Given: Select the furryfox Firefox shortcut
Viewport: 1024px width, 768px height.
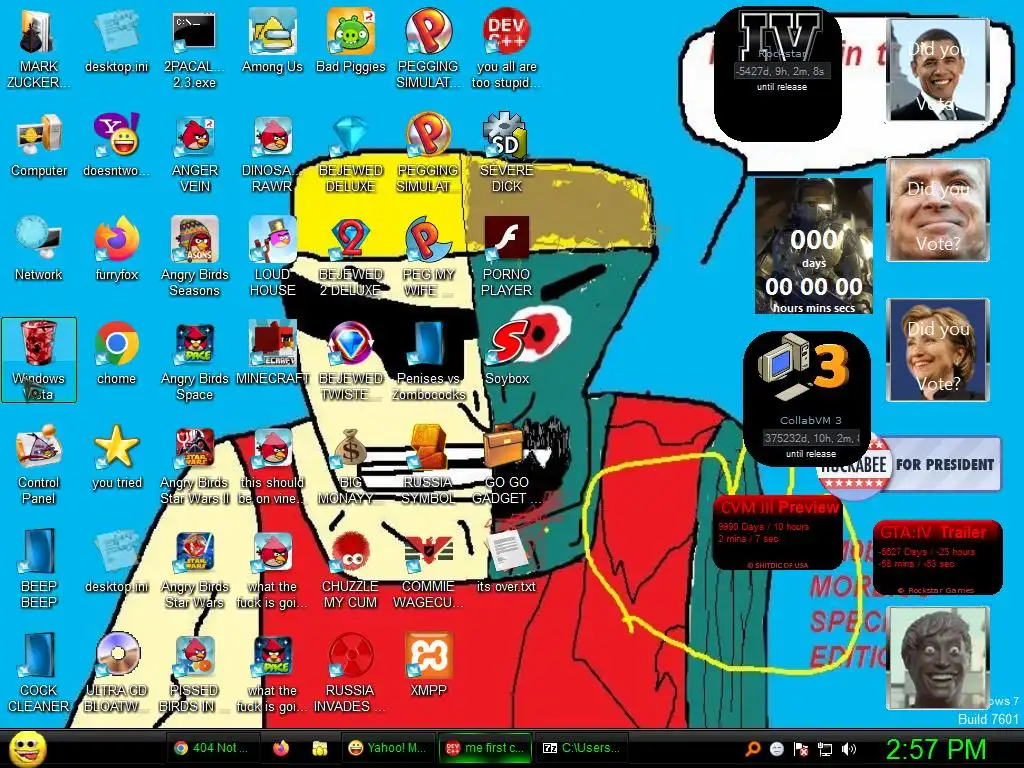Looking at the screenshot, I should pyautogui.click(x=117, y=249).
